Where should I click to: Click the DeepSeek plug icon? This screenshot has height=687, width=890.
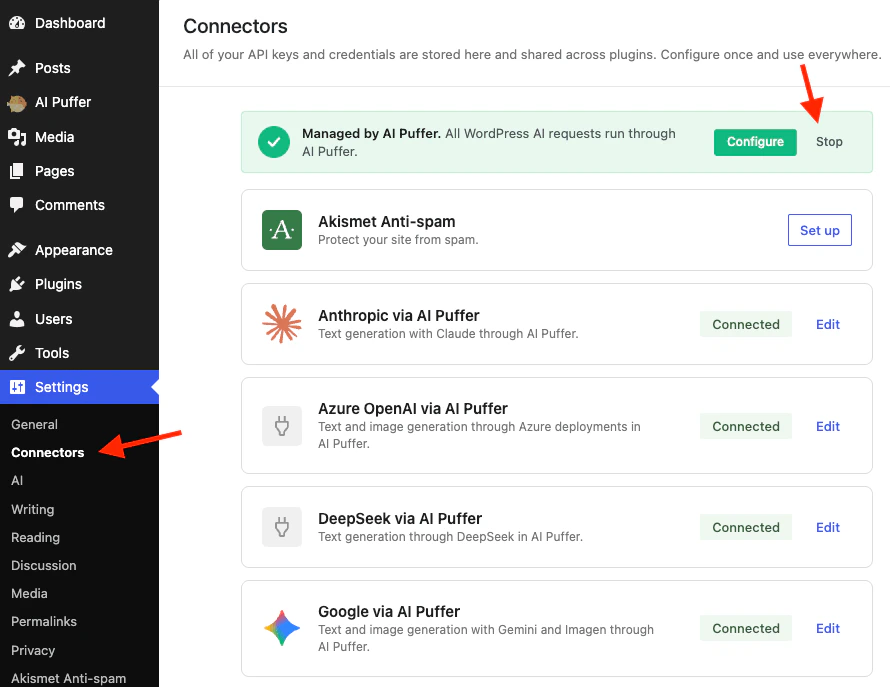[x=282, y=527]
